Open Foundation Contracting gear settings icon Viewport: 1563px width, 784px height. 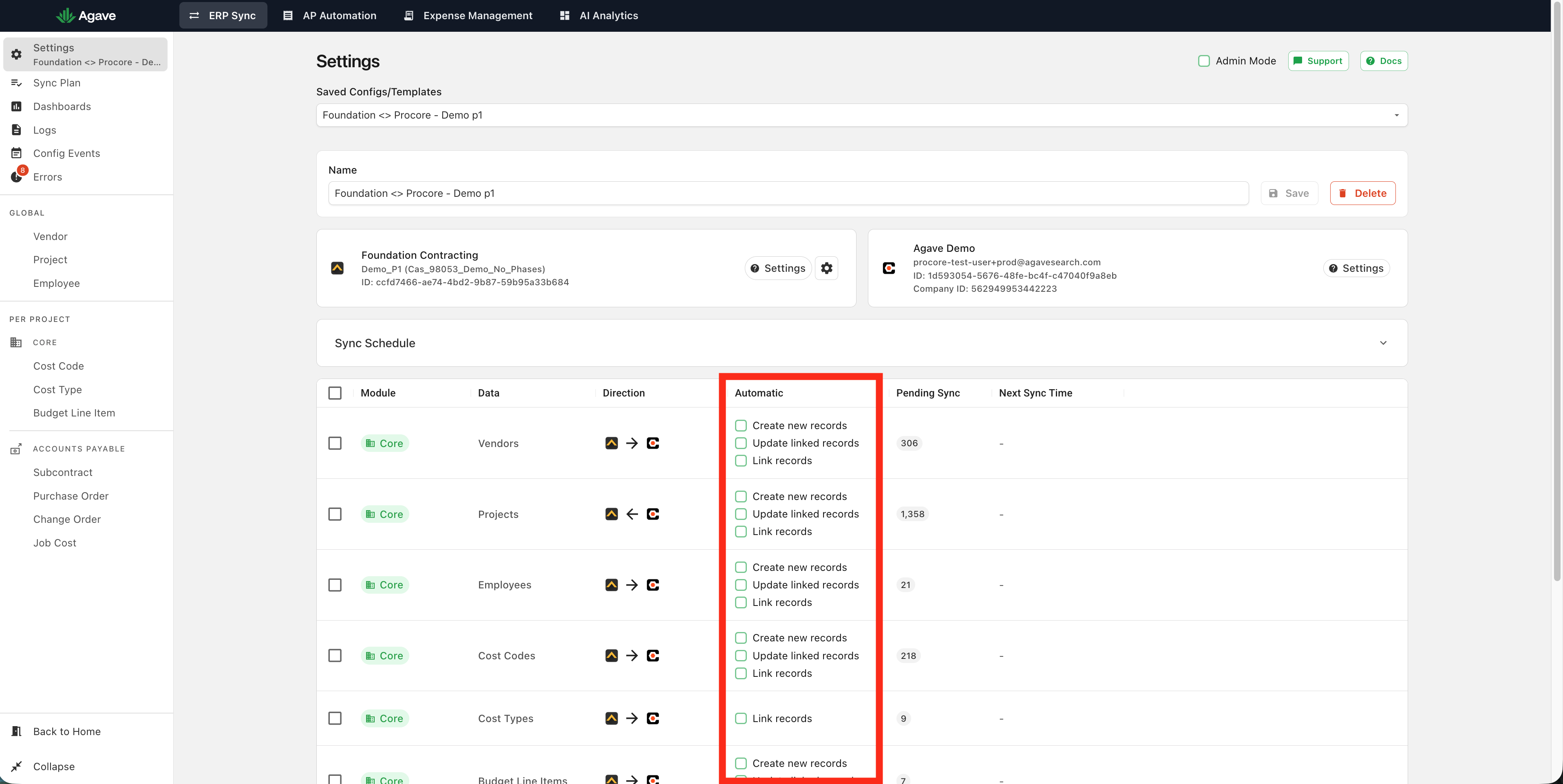point(826,268)
